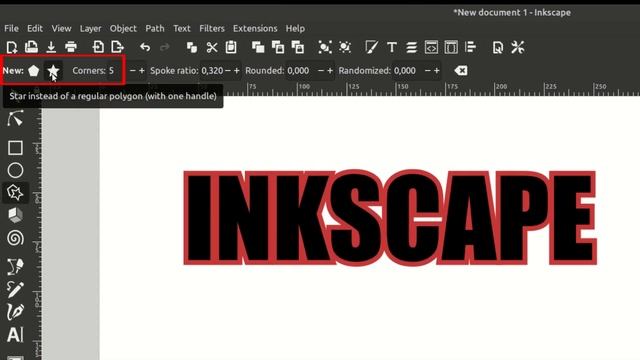
Task: Open the Extensions menu
Action: tap(255, 29)
